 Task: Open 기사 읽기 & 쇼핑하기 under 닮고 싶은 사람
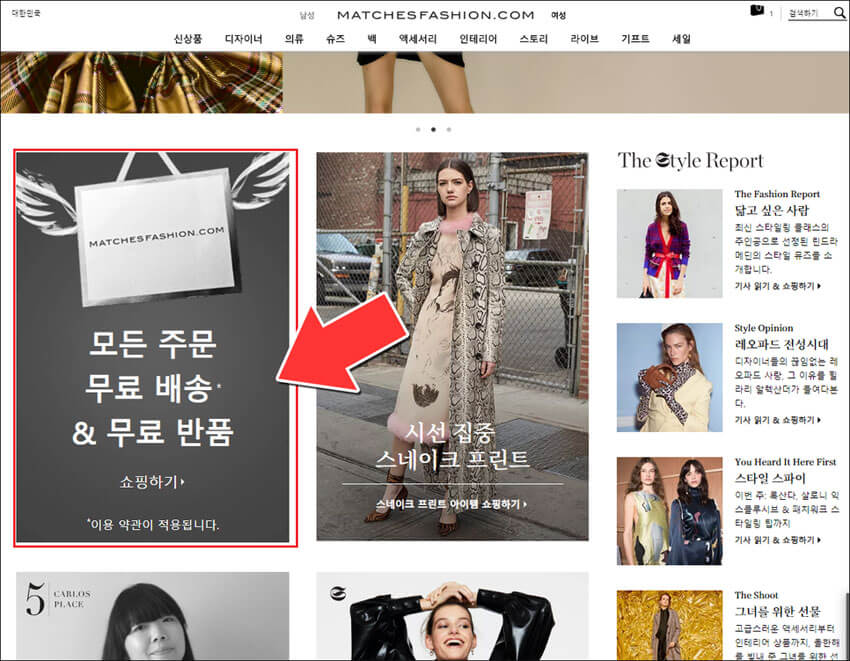point(777,286)
